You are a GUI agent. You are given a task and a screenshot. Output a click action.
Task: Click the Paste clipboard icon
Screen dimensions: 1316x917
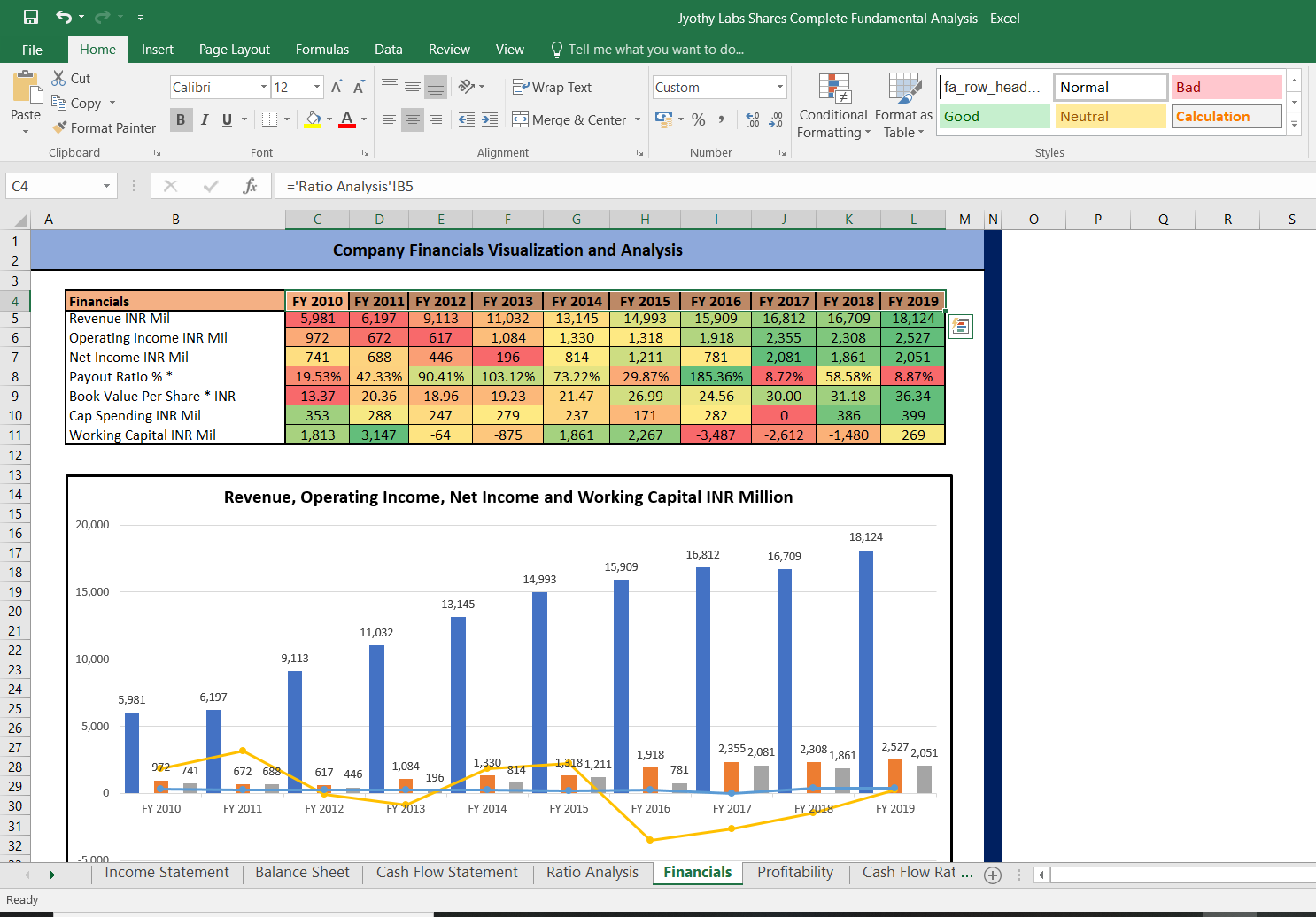[x=27, y=88]
